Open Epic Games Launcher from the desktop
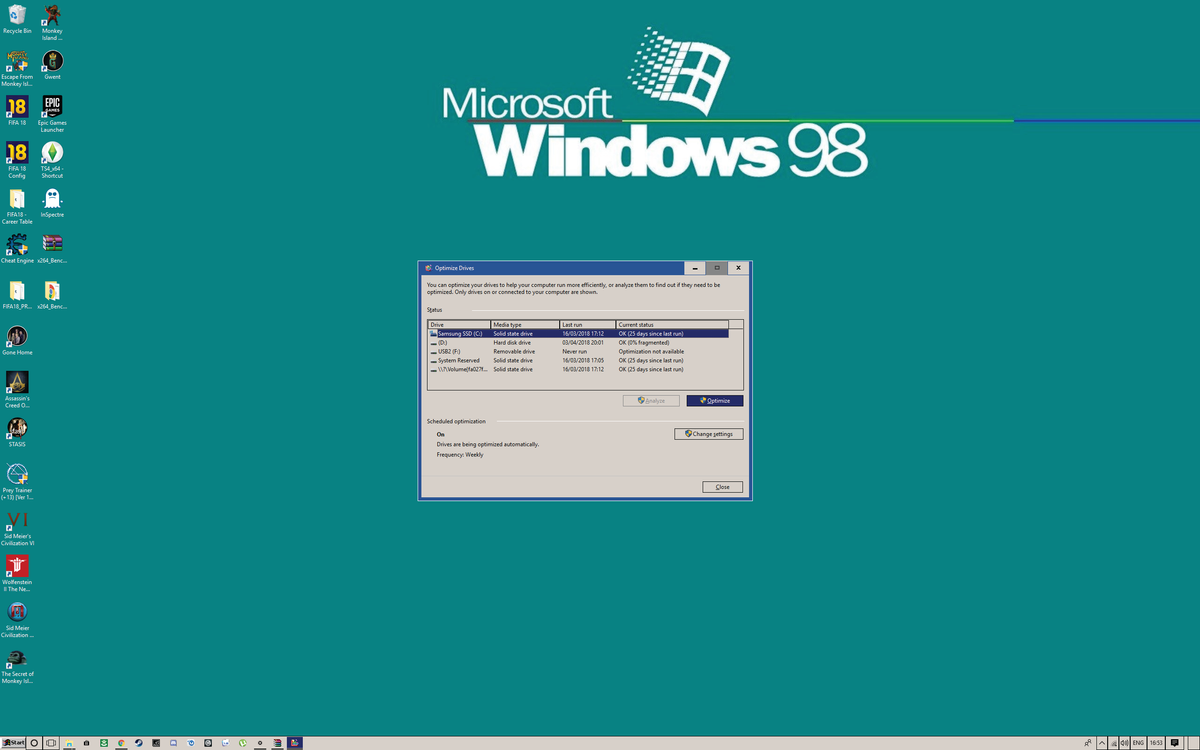Screen dimensions: 1200x750 51,105
